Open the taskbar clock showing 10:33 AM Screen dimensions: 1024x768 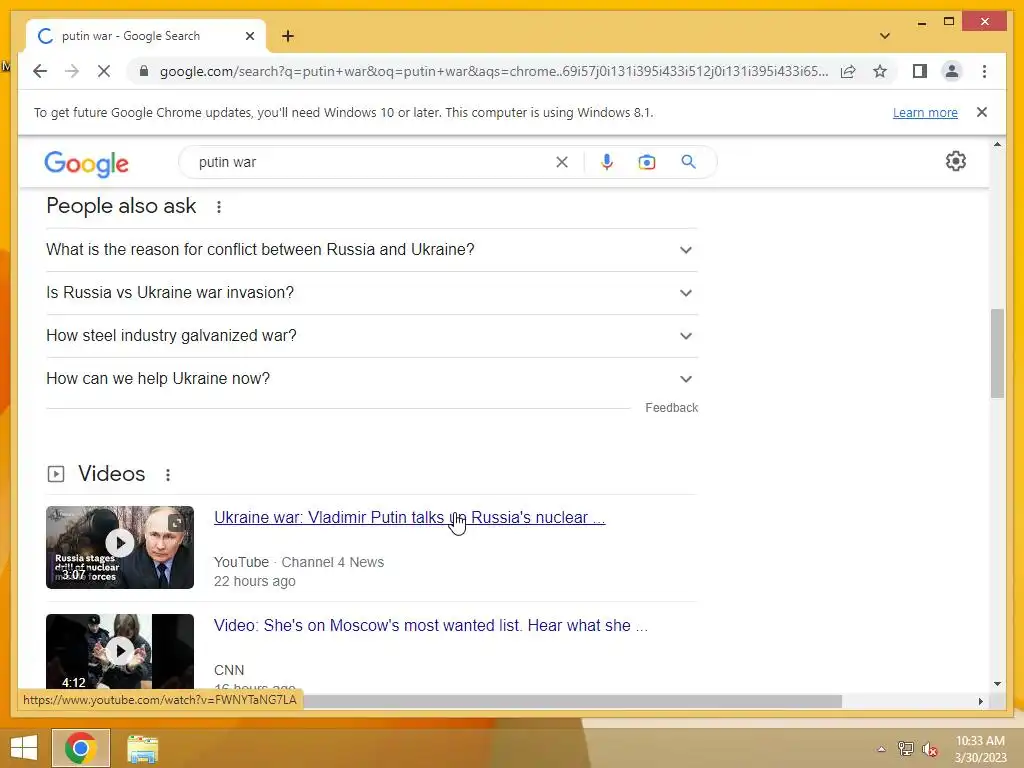(980, 749)
